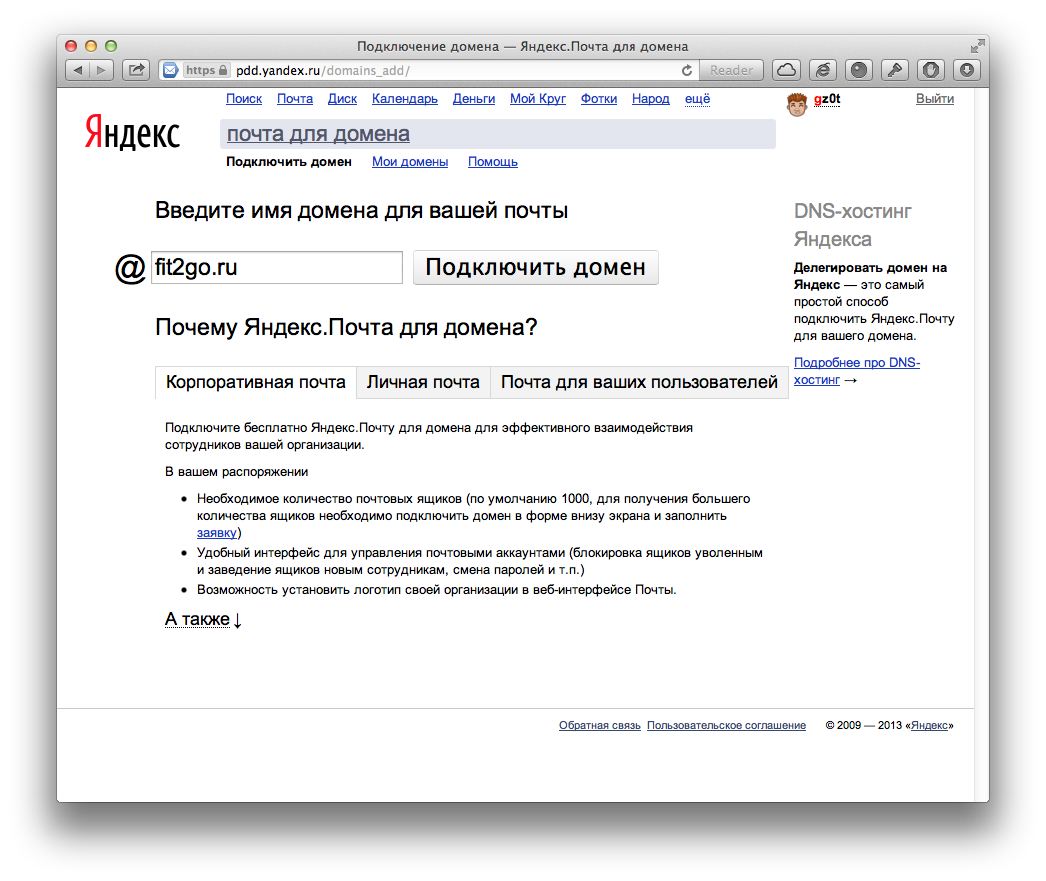Screen dimensions: 1046x881
Task: Open the Share button in toolbar
Action: (x=136, y=70)
